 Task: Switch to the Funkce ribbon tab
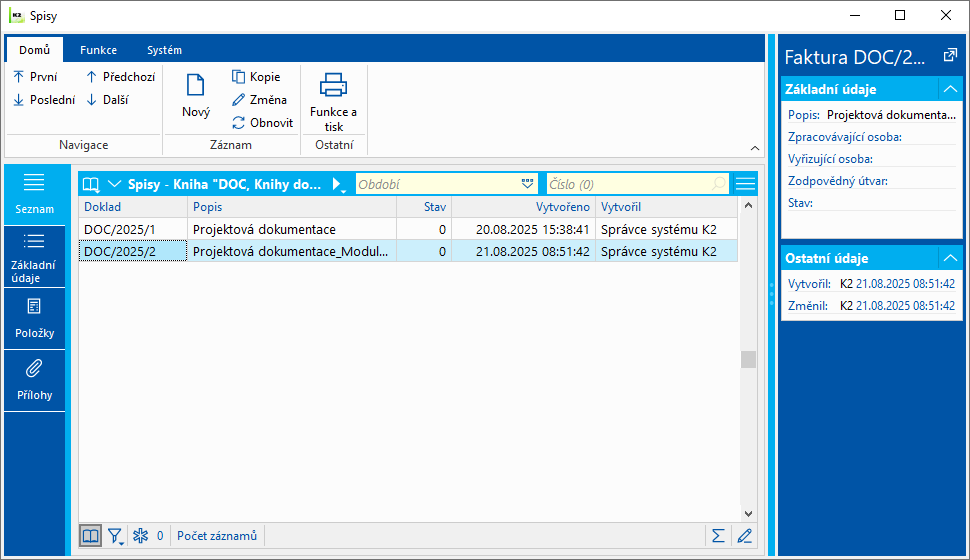coord(98,50)
